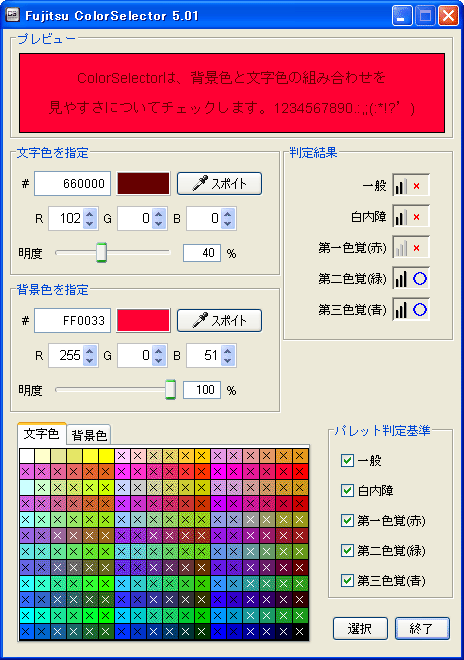
Task: Uncheck the 第三色覚(青) palette criteria checkbox
Action: click(x=347, y=581)
